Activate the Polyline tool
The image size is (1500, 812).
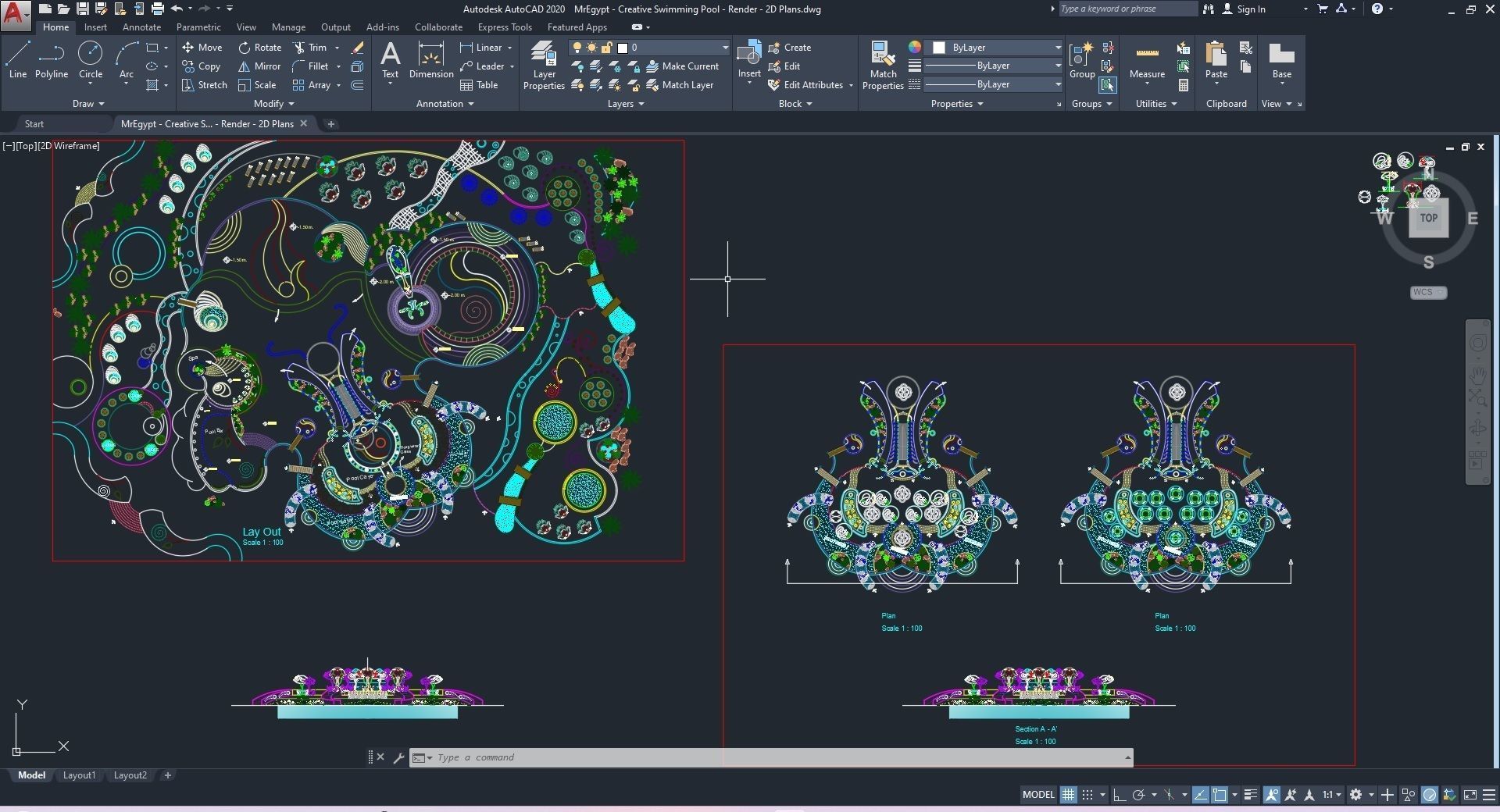point(51,55)
